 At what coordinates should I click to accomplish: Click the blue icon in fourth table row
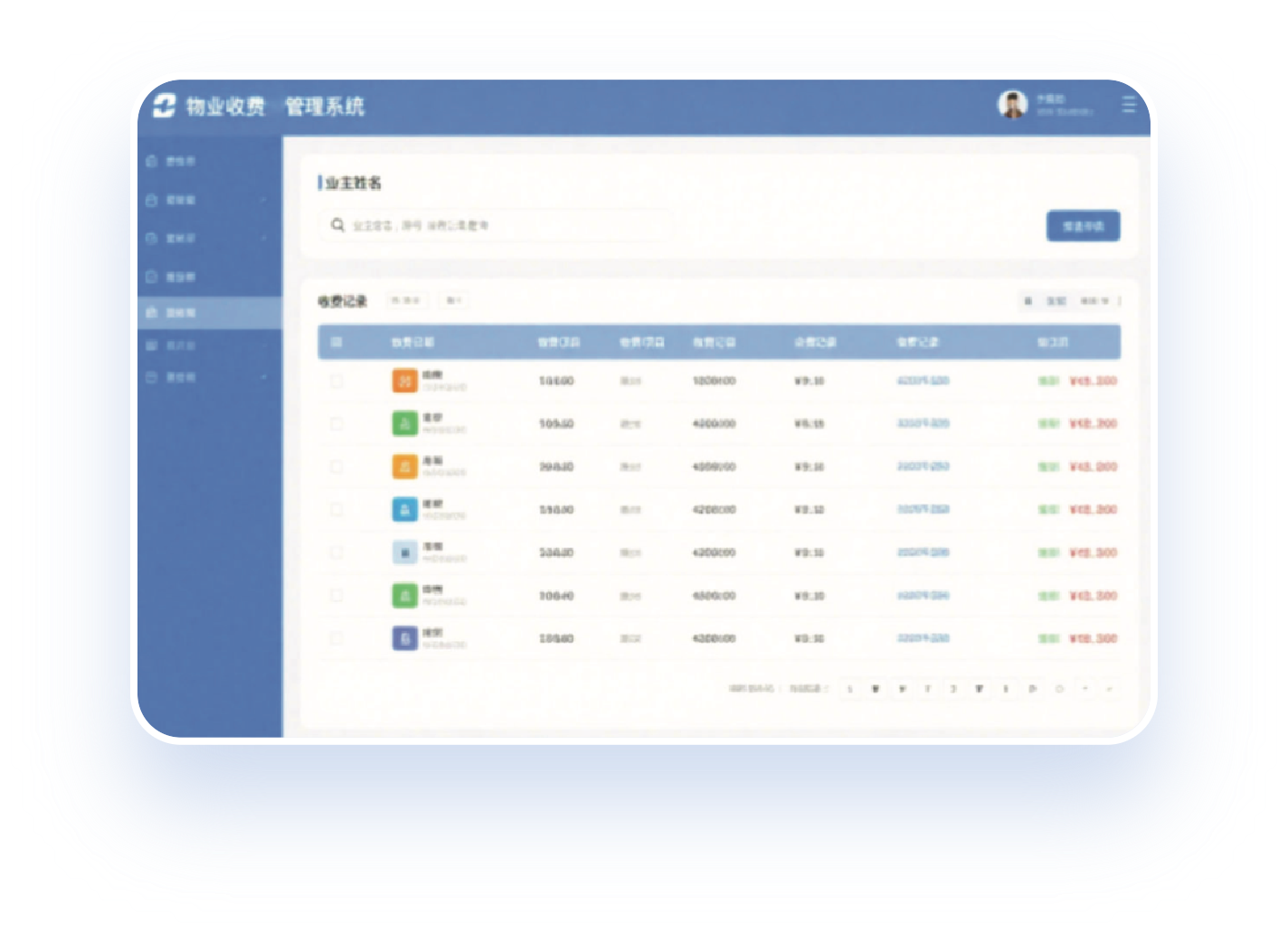[x=404, y=510]
